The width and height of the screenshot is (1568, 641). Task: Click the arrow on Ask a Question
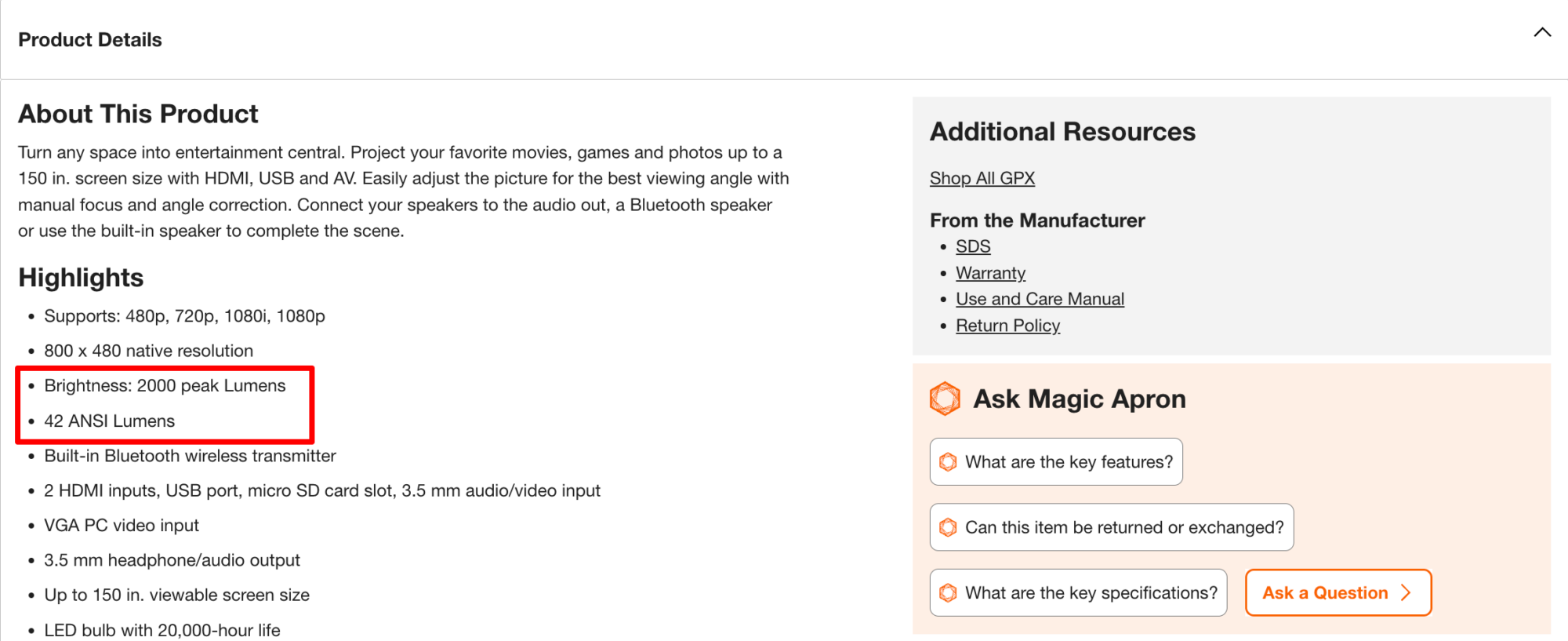(1406, 593)
